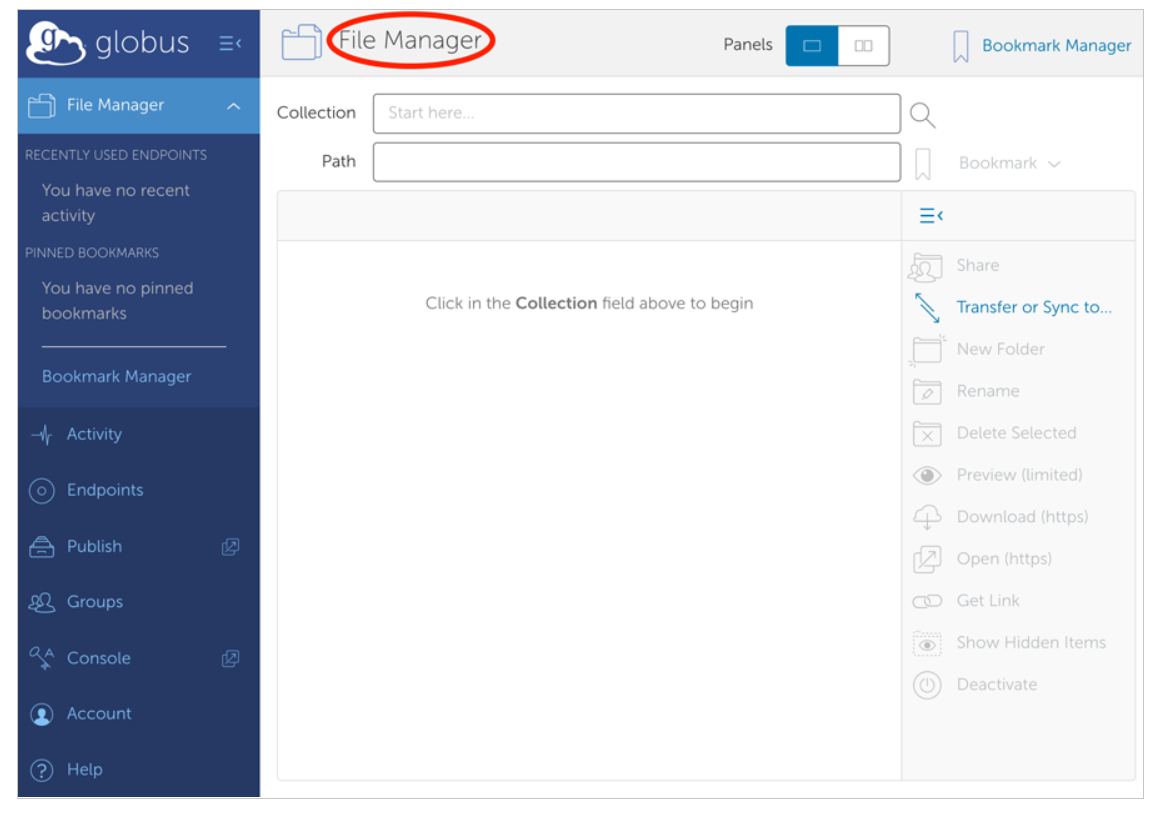Click the Collection search field
Screen dimensions: 1163x817
tap(636, 113)
